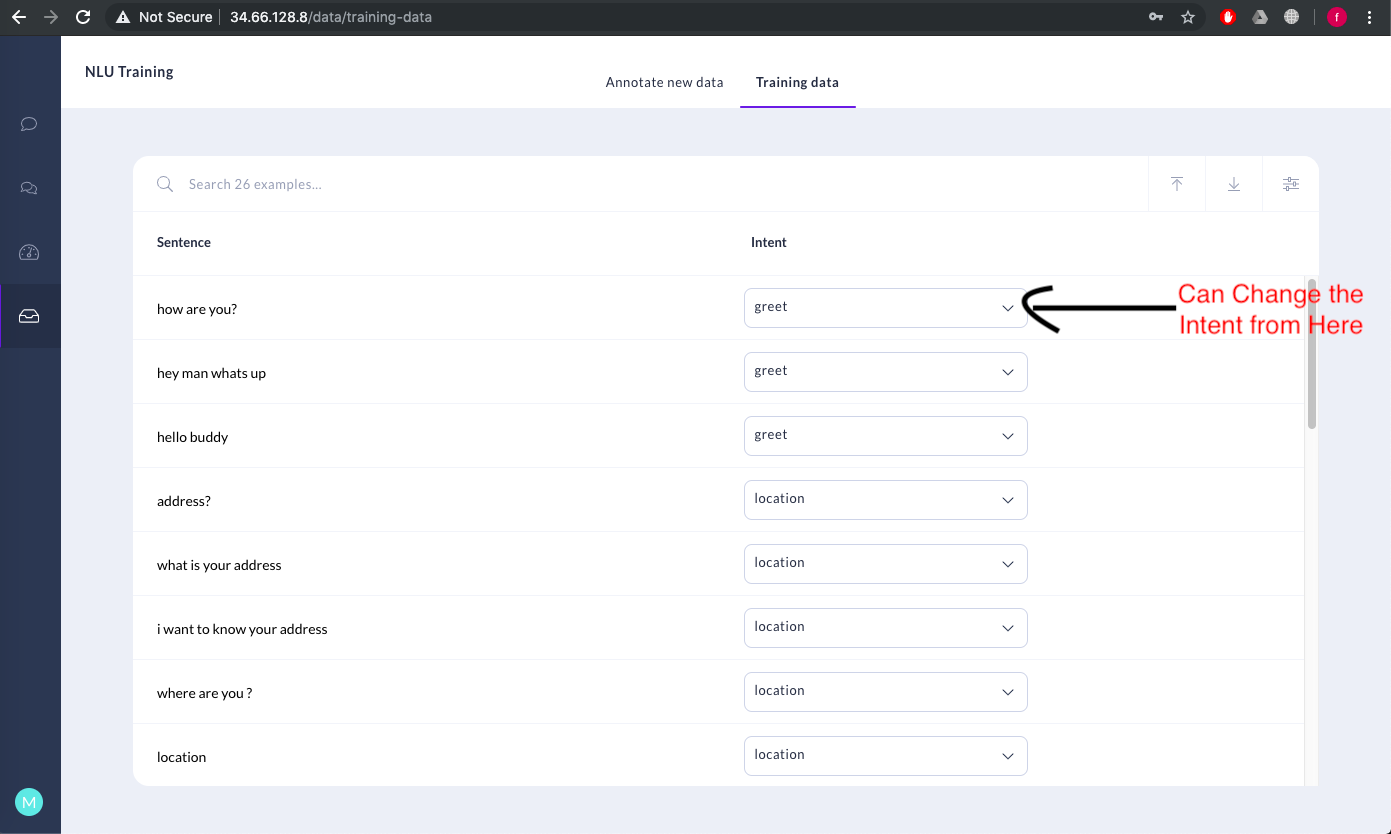The height and width of the screenshot is (834, 1391).
Task: Select the Training data tab
Action: (x=797, y=82)
